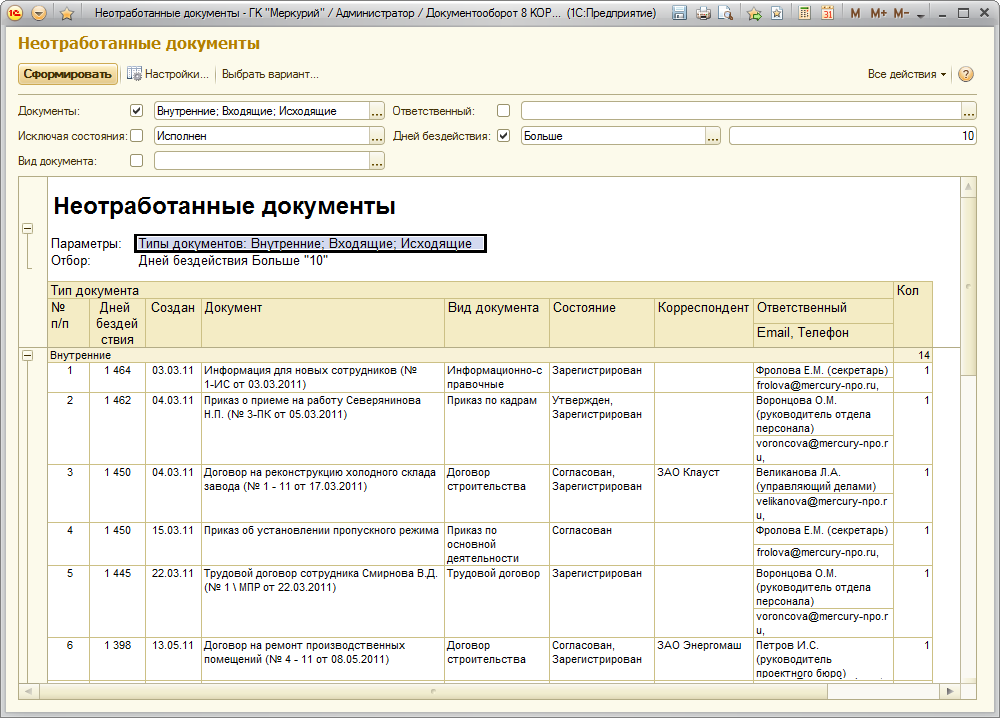Toggle the Документы checkbox
Screen dimensions: 1000x718
click(x=136, y=110)
